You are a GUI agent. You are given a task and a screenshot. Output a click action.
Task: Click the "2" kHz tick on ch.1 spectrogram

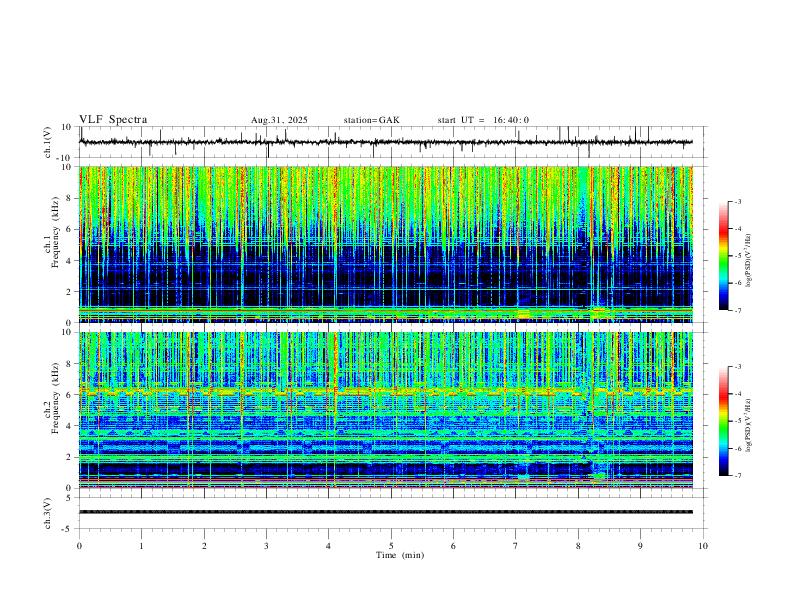coord(70,292)
